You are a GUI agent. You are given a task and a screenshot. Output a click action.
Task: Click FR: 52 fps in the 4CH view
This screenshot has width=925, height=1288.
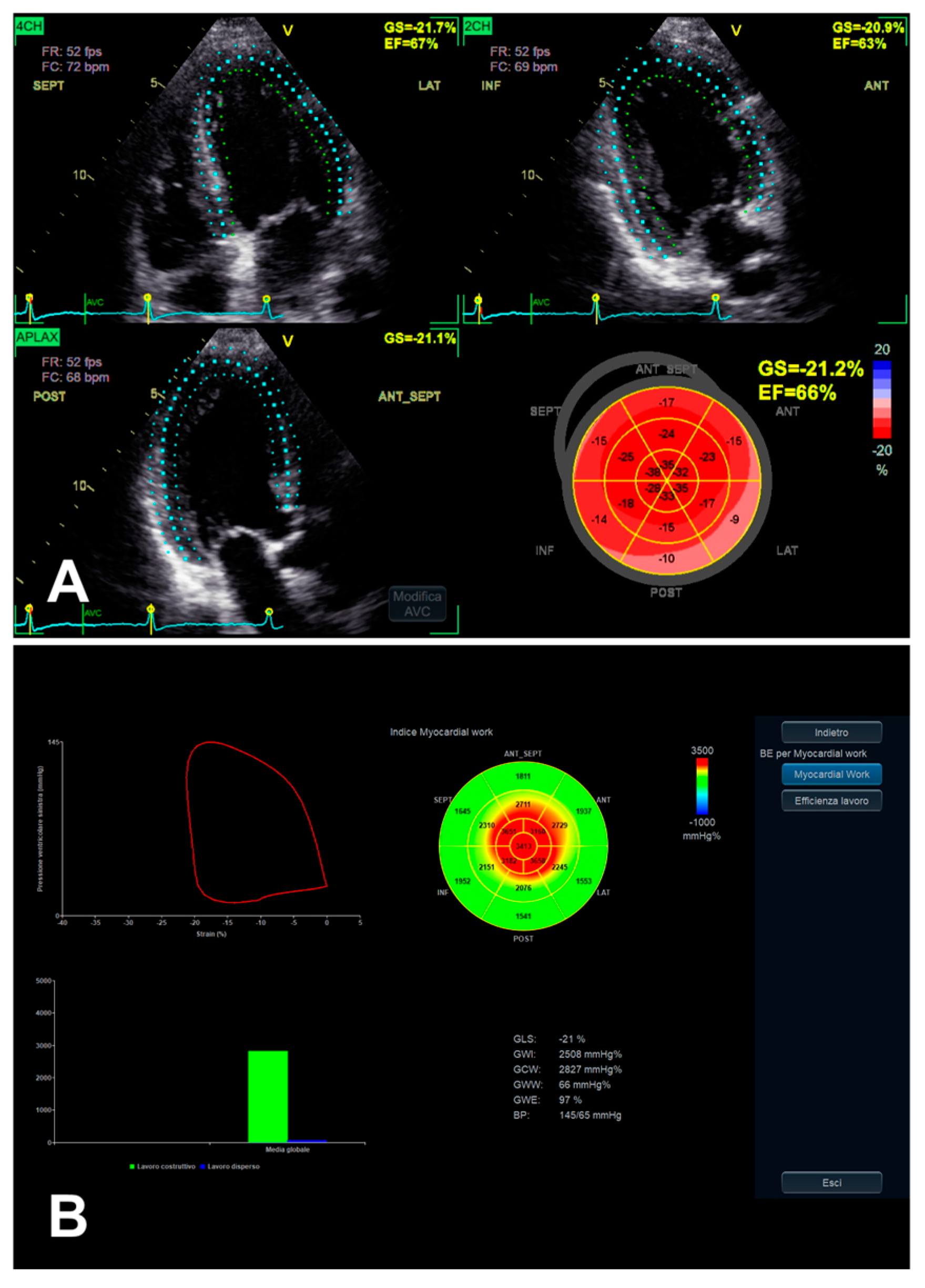tap(72, 52)
